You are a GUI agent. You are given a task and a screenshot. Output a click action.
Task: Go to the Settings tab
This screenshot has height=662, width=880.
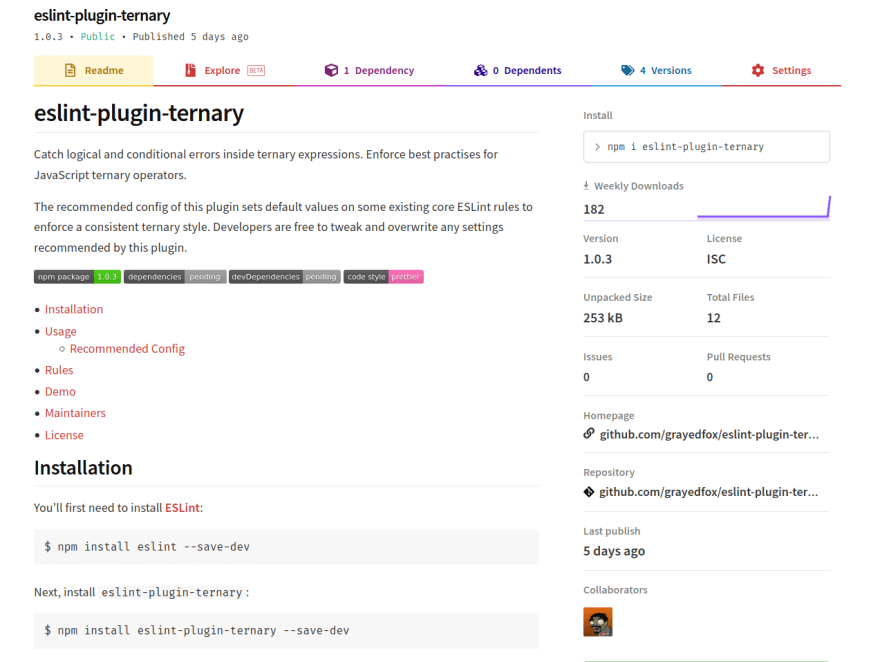pos(781,71)
